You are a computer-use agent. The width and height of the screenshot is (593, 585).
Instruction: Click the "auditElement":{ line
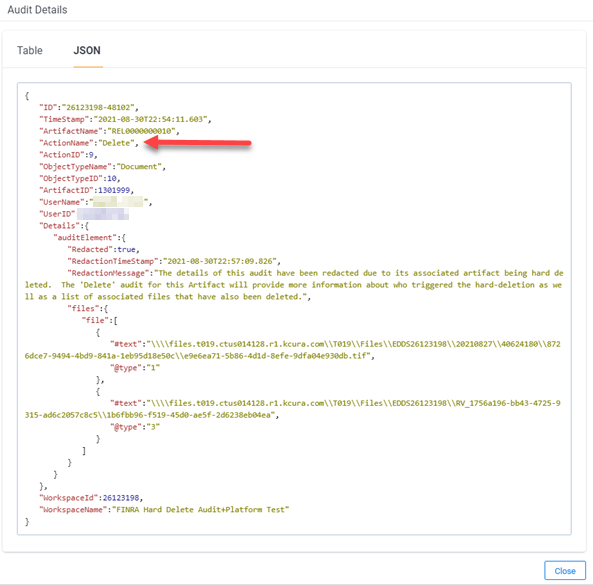click(89, 237)
